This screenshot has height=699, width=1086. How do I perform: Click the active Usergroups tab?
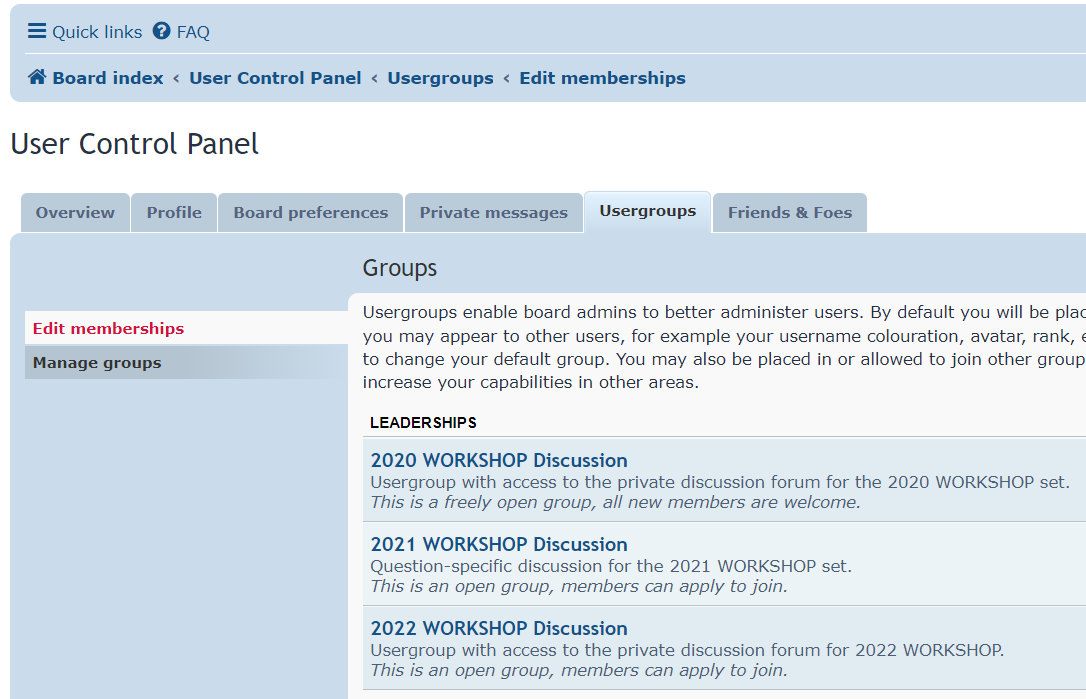pos(647,211)
